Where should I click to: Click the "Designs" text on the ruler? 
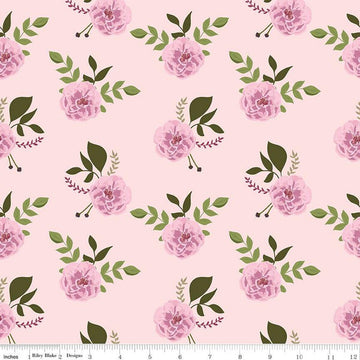[75, 356]
